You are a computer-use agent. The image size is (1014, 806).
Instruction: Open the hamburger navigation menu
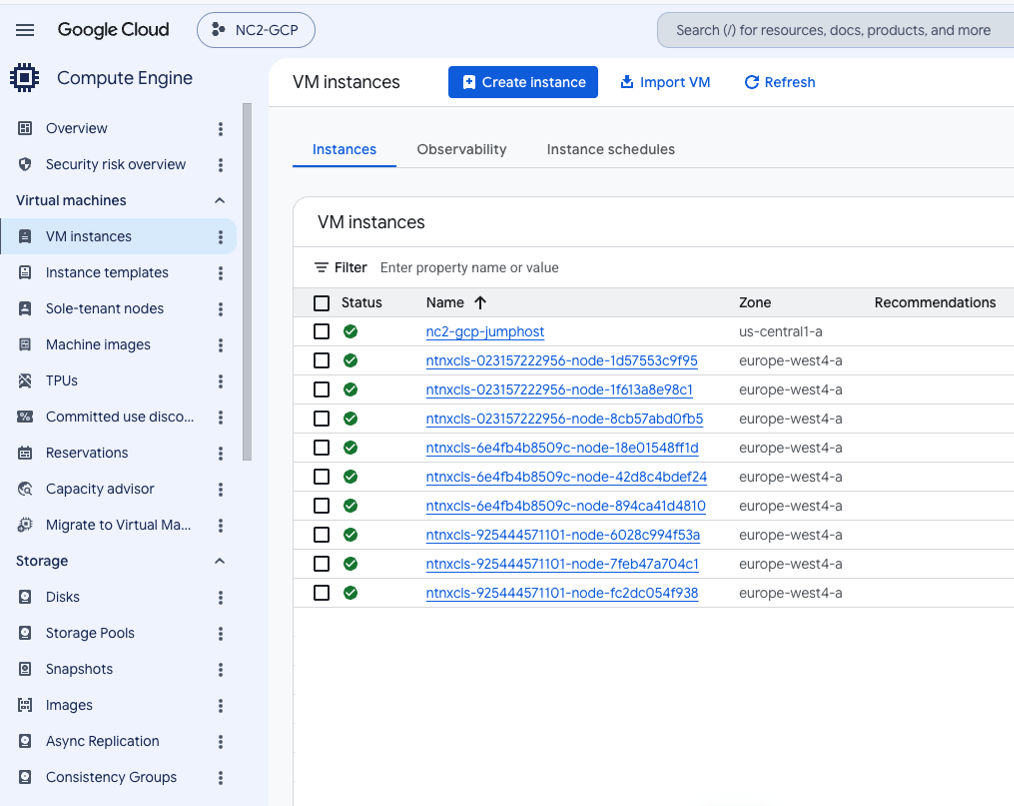tap(25, 30)
